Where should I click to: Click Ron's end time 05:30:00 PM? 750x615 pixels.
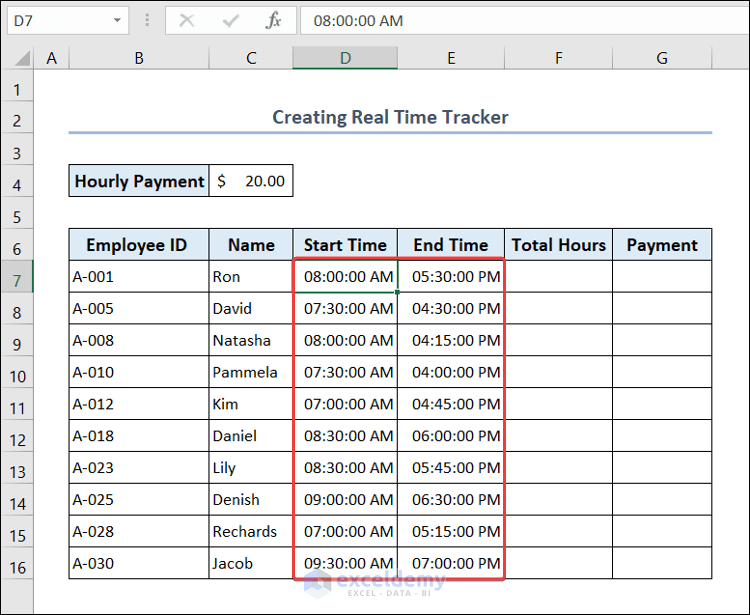[x=451, y=276]
